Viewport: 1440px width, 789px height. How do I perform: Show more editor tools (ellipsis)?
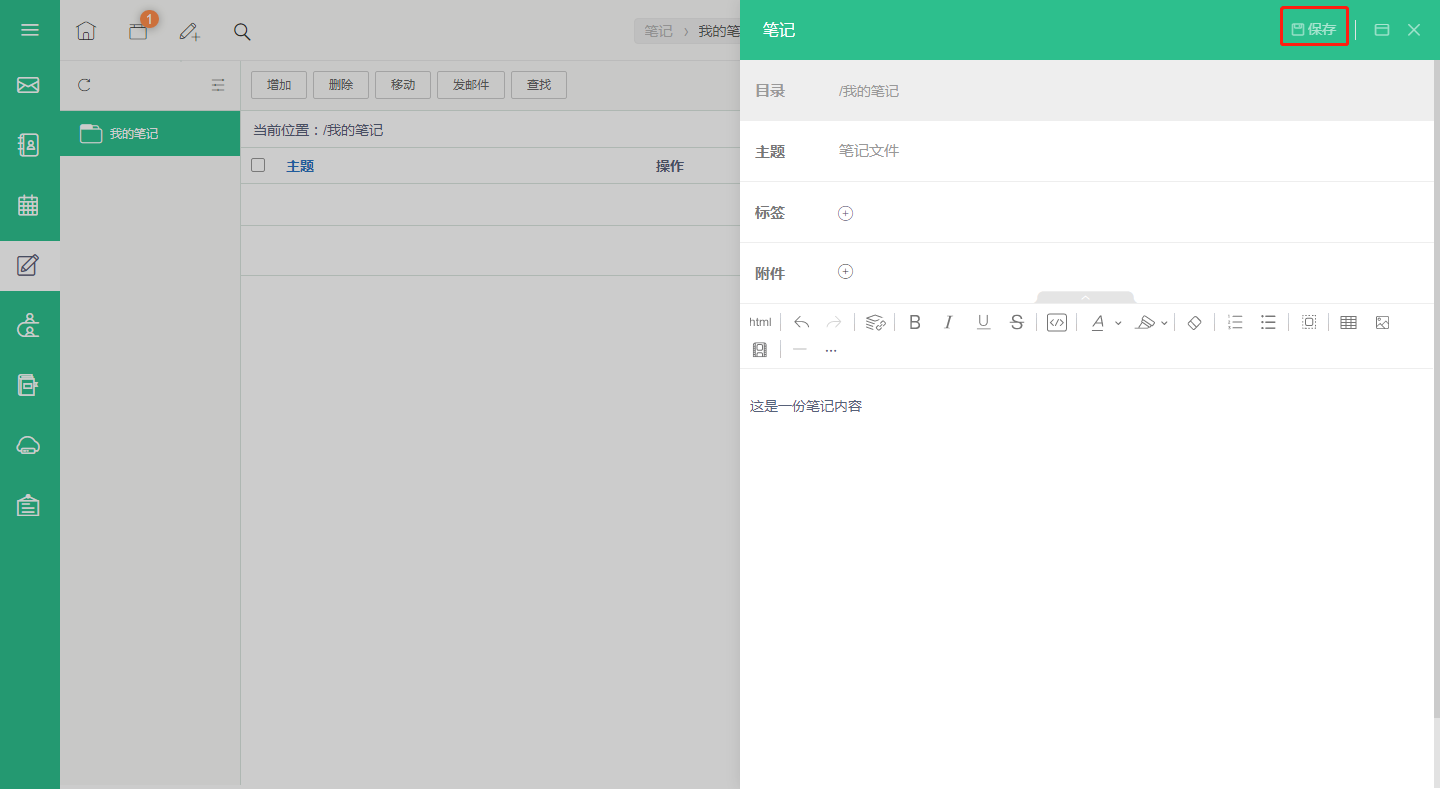click(831, 350)
